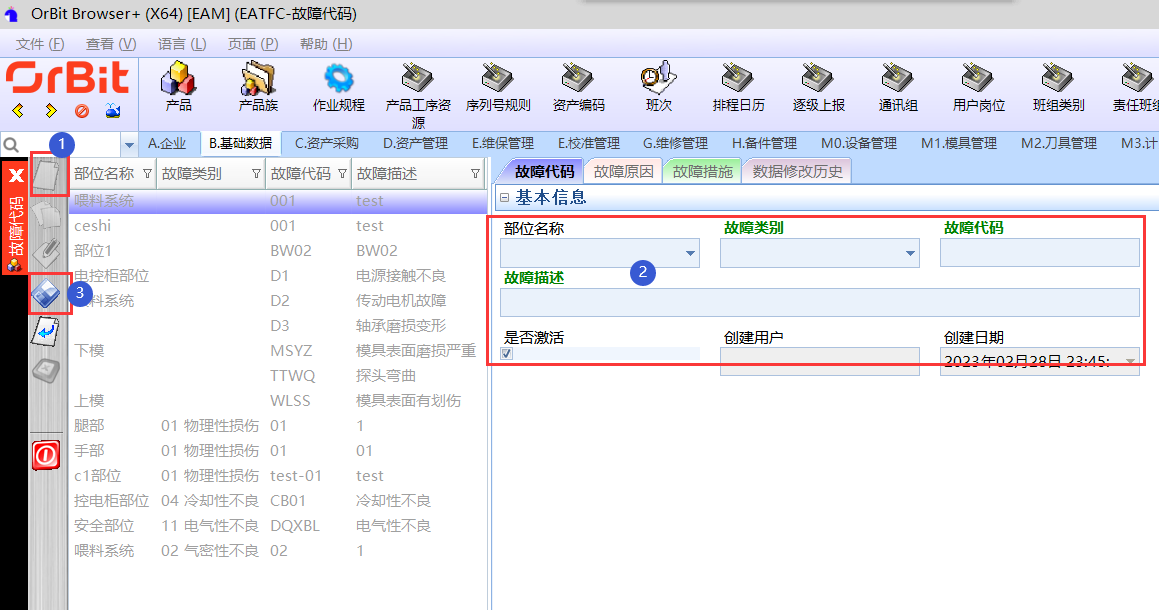
Task: Open the 故障类别 combo box
Action: coord(910,254)
